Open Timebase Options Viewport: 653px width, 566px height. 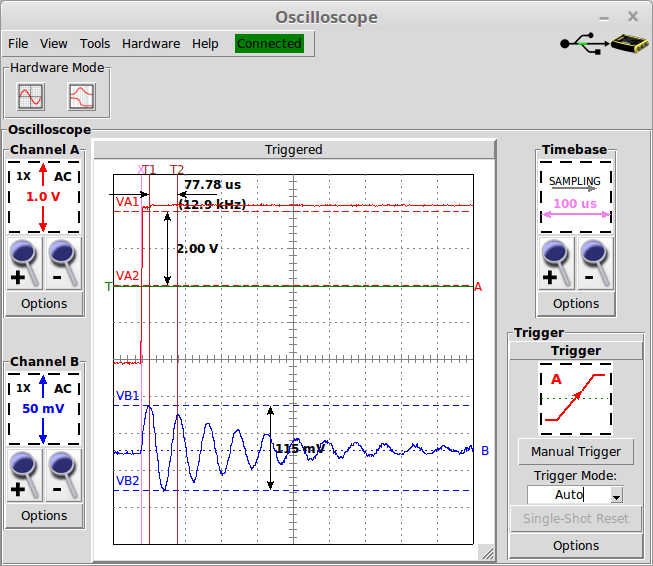click(576, 304)
